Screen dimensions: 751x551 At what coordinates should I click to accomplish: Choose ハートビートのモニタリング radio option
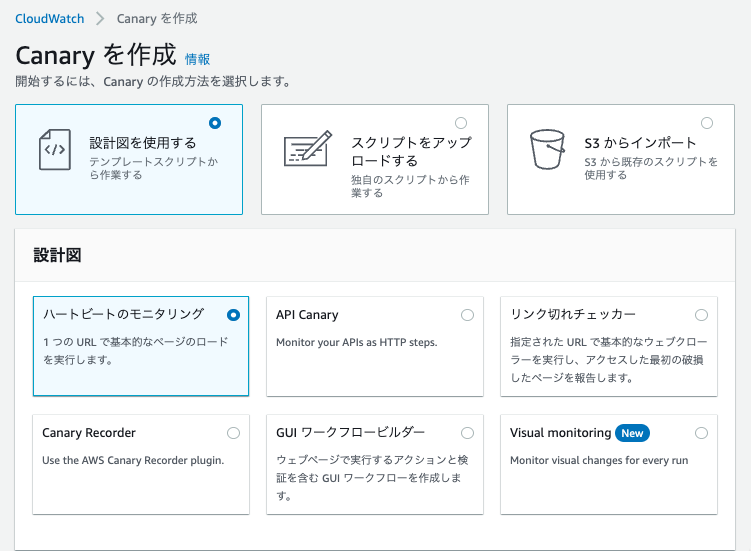(x=233, y=315)
